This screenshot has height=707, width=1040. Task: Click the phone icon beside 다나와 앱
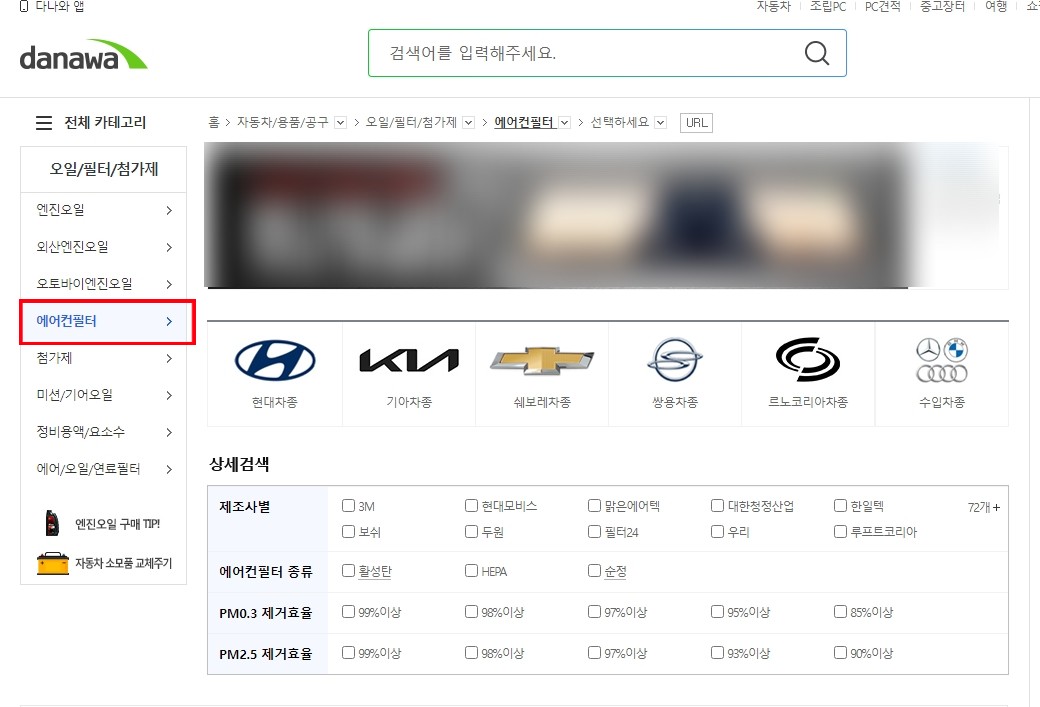point(25,6)
